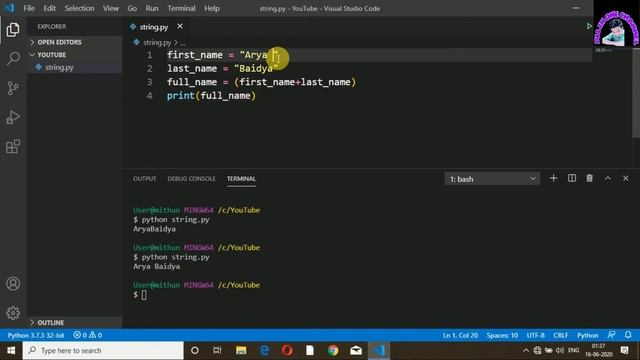640x360 pixels.
Task: Open the Explorer view in activity bar
Action: [x=13, y=29]
